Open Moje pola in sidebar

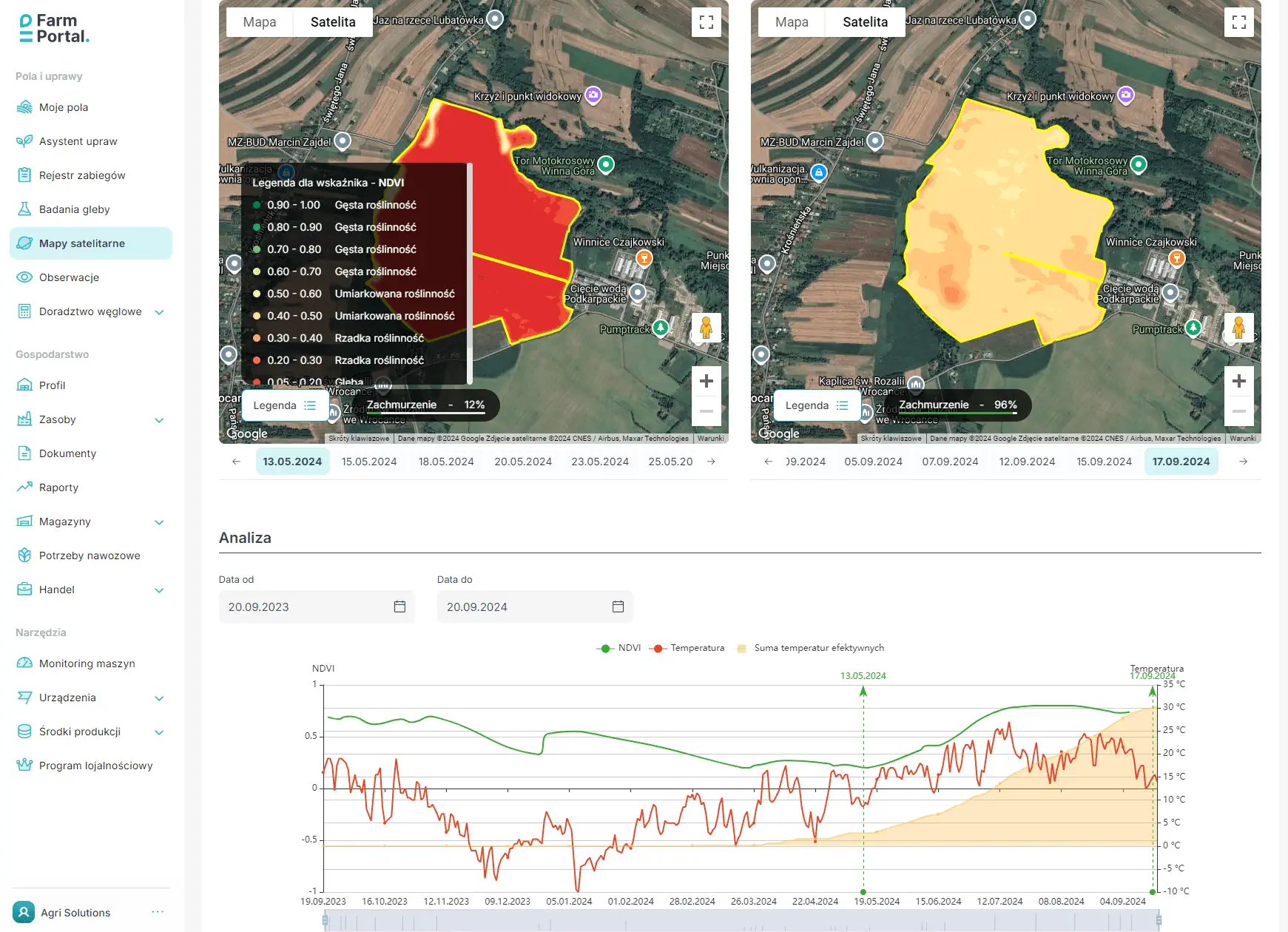(91, 107)
